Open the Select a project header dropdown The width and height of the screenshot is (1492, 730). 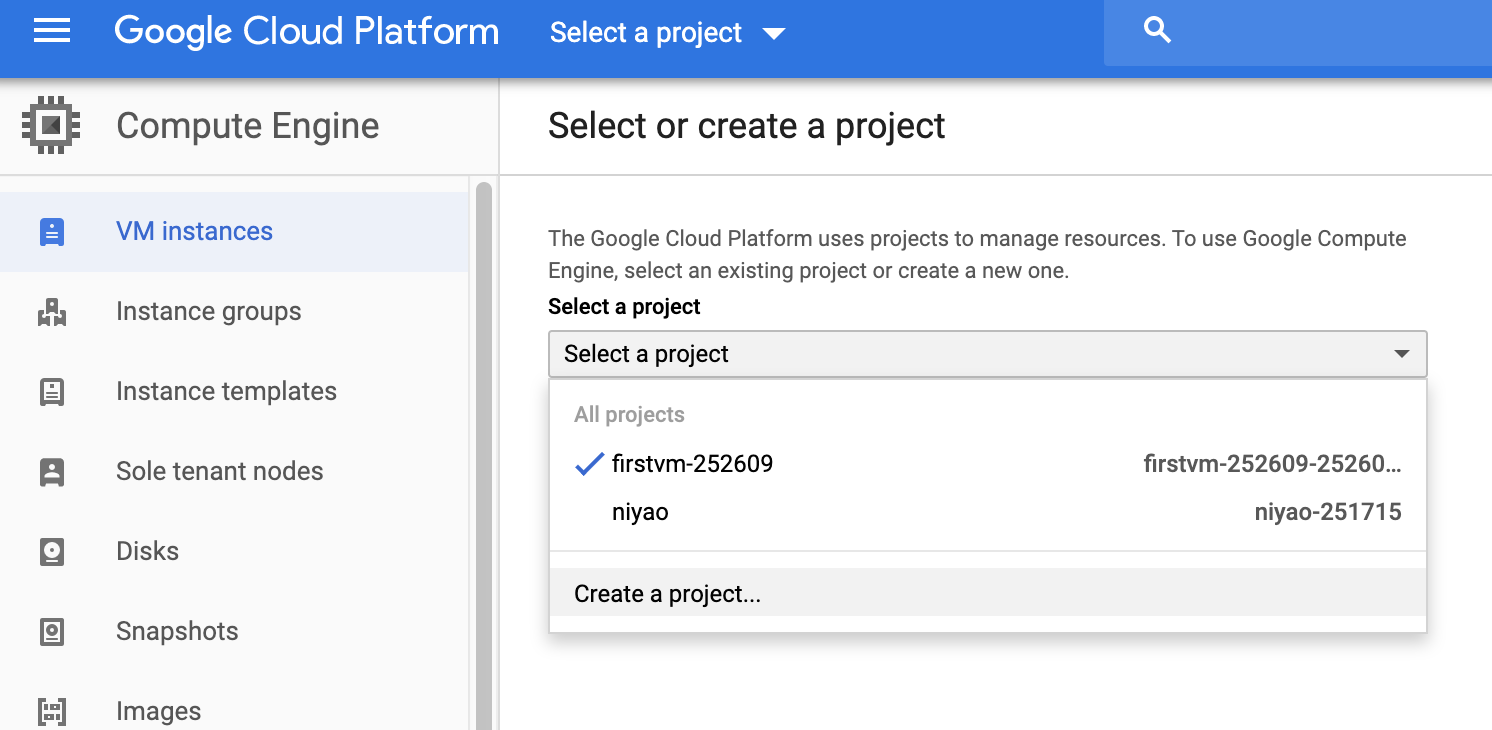[668, 32]
